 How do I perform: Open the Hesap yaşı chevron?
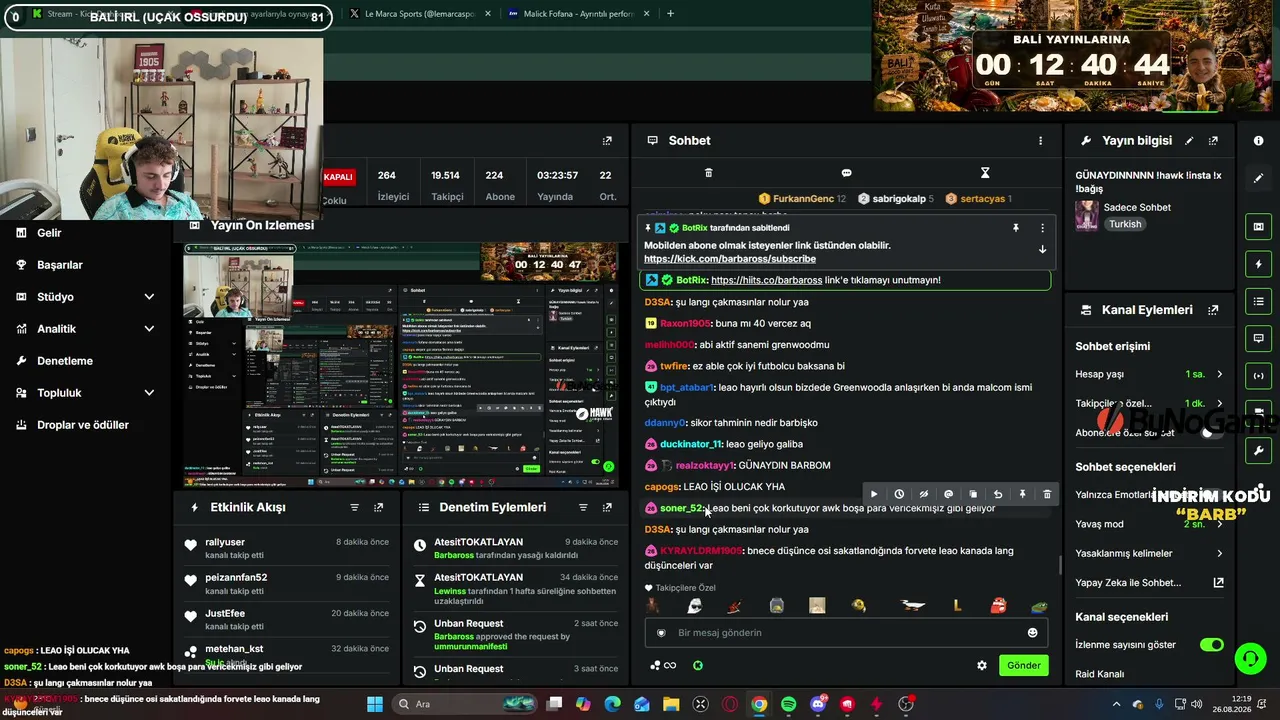(1219, 374)
